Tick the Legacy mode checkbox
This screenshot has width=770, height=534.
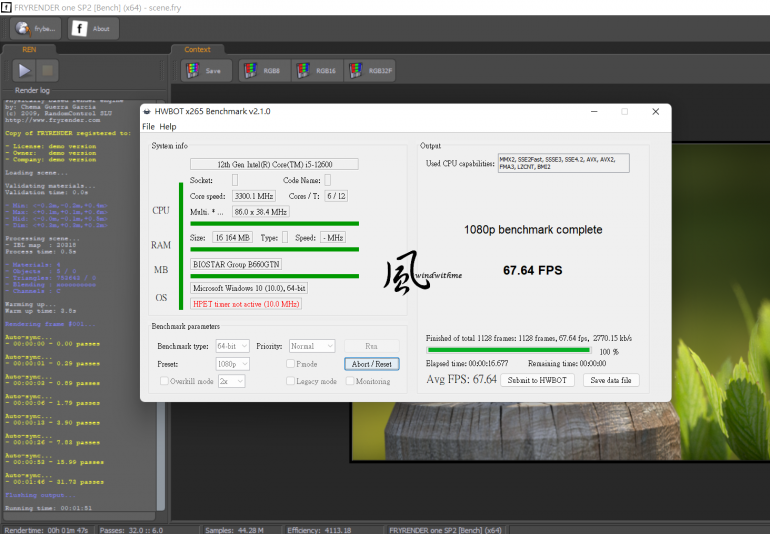(x=291, y=381)
